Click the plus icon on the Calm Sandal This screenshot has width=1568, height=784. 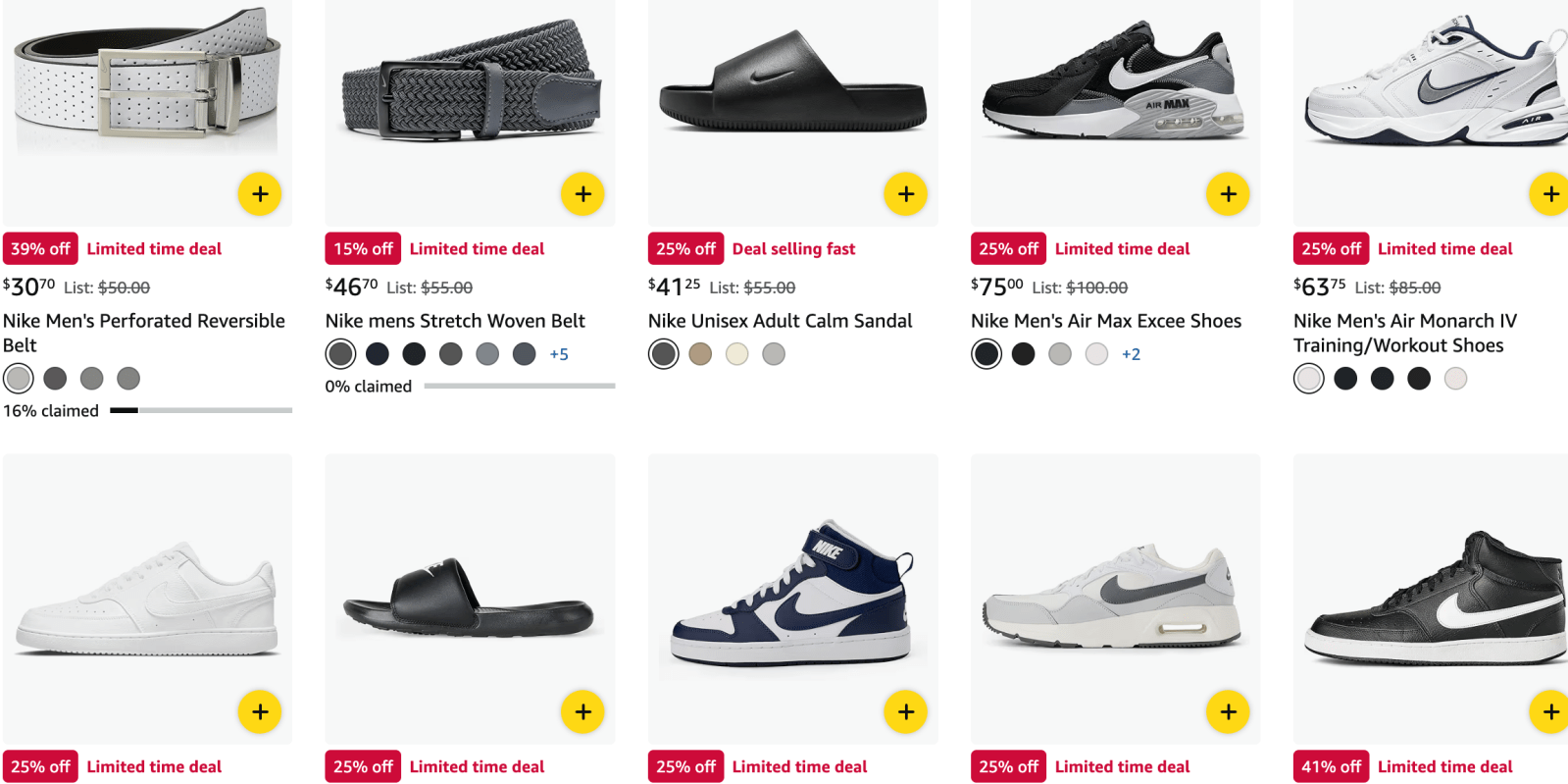pyautogui.click(x=904, y=193)
